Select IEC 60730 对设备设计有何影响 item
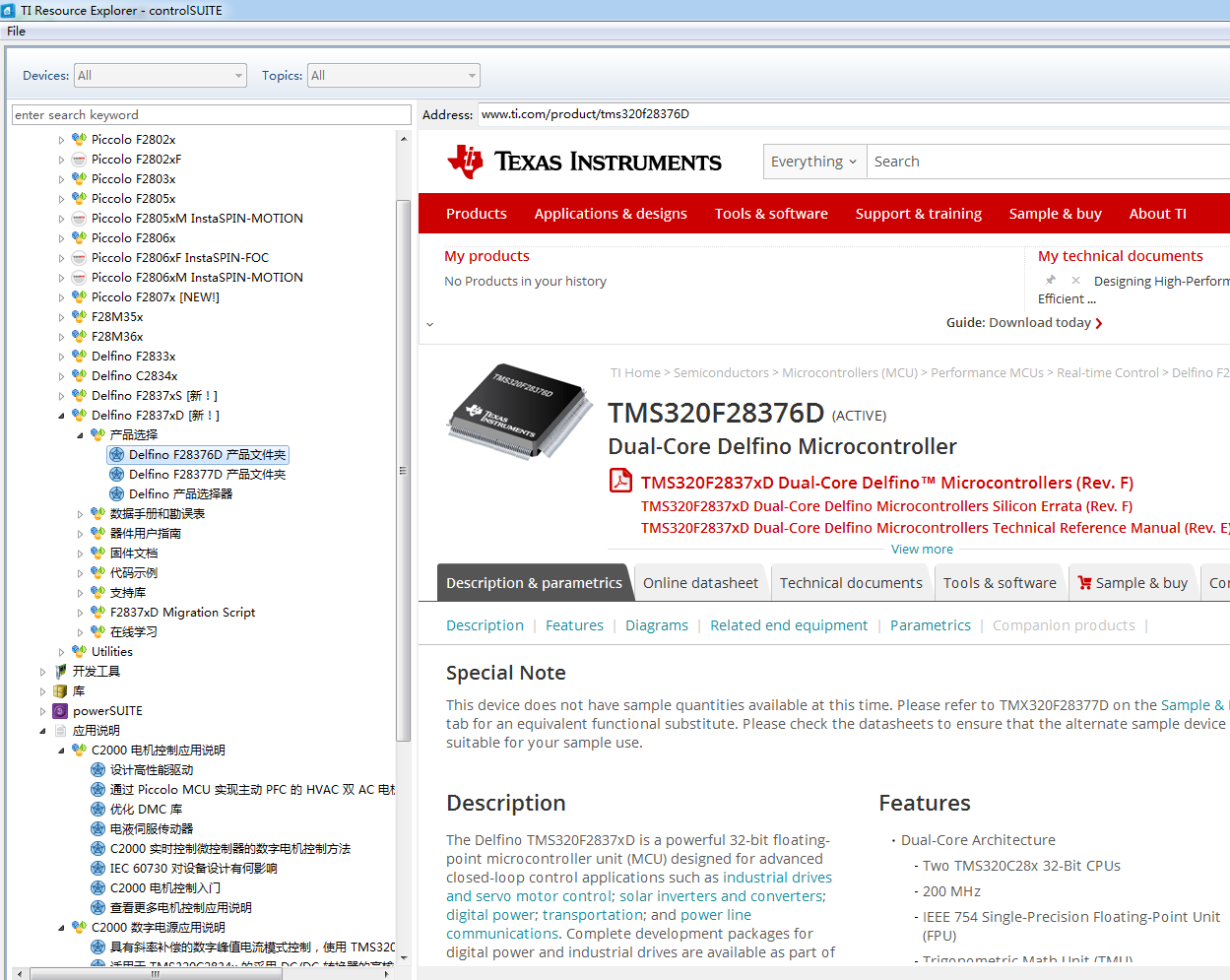This screenshot has width=1230, height=980. [193, 869]
